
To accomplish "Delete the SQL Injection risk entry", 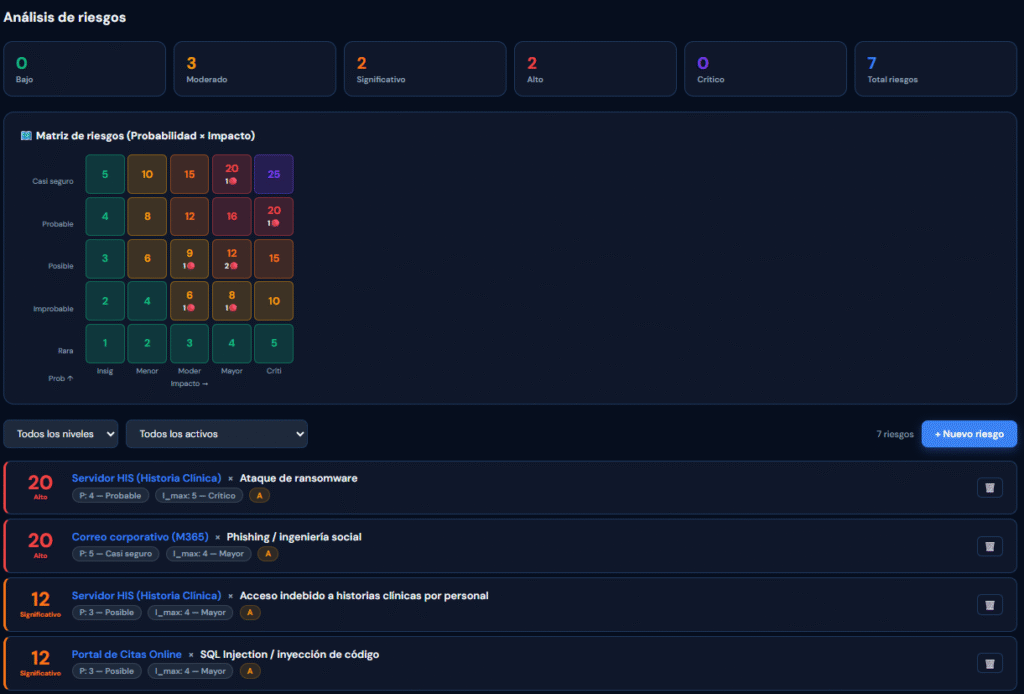I will tap(989, 664).
